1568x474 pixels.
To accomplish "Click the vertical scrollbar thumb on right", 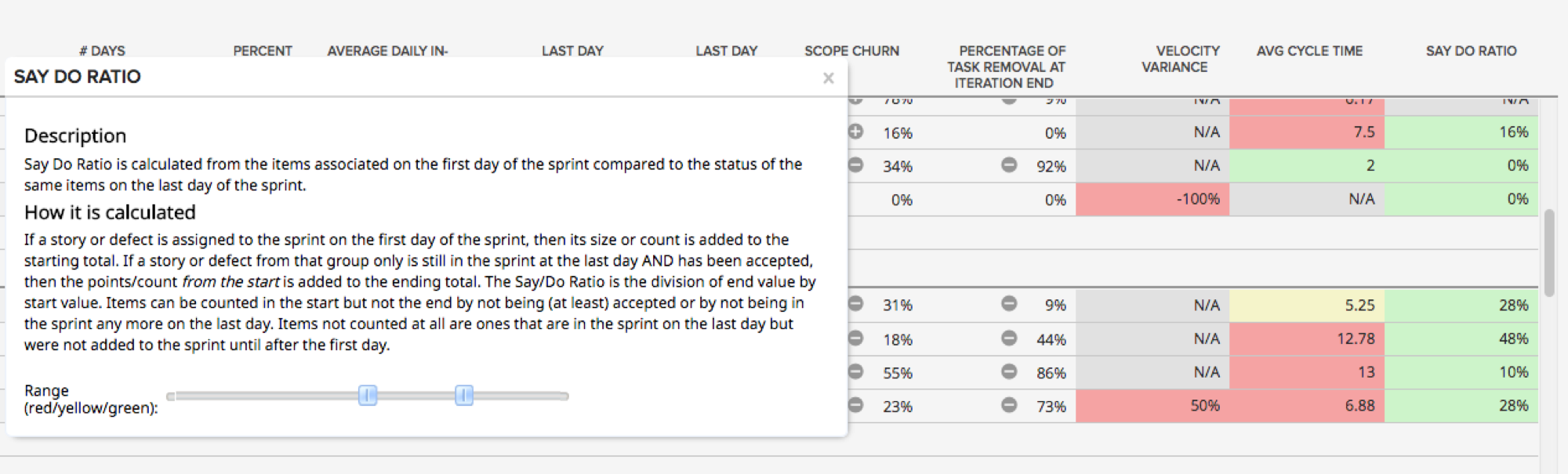I will (x=1549, y=252).
